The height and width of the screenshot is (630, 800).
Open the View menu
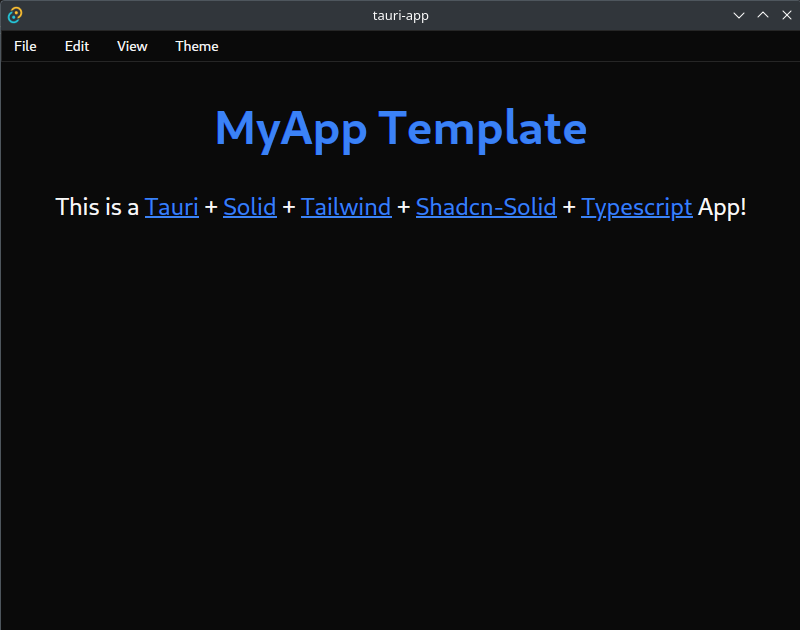tap(132, 46)
